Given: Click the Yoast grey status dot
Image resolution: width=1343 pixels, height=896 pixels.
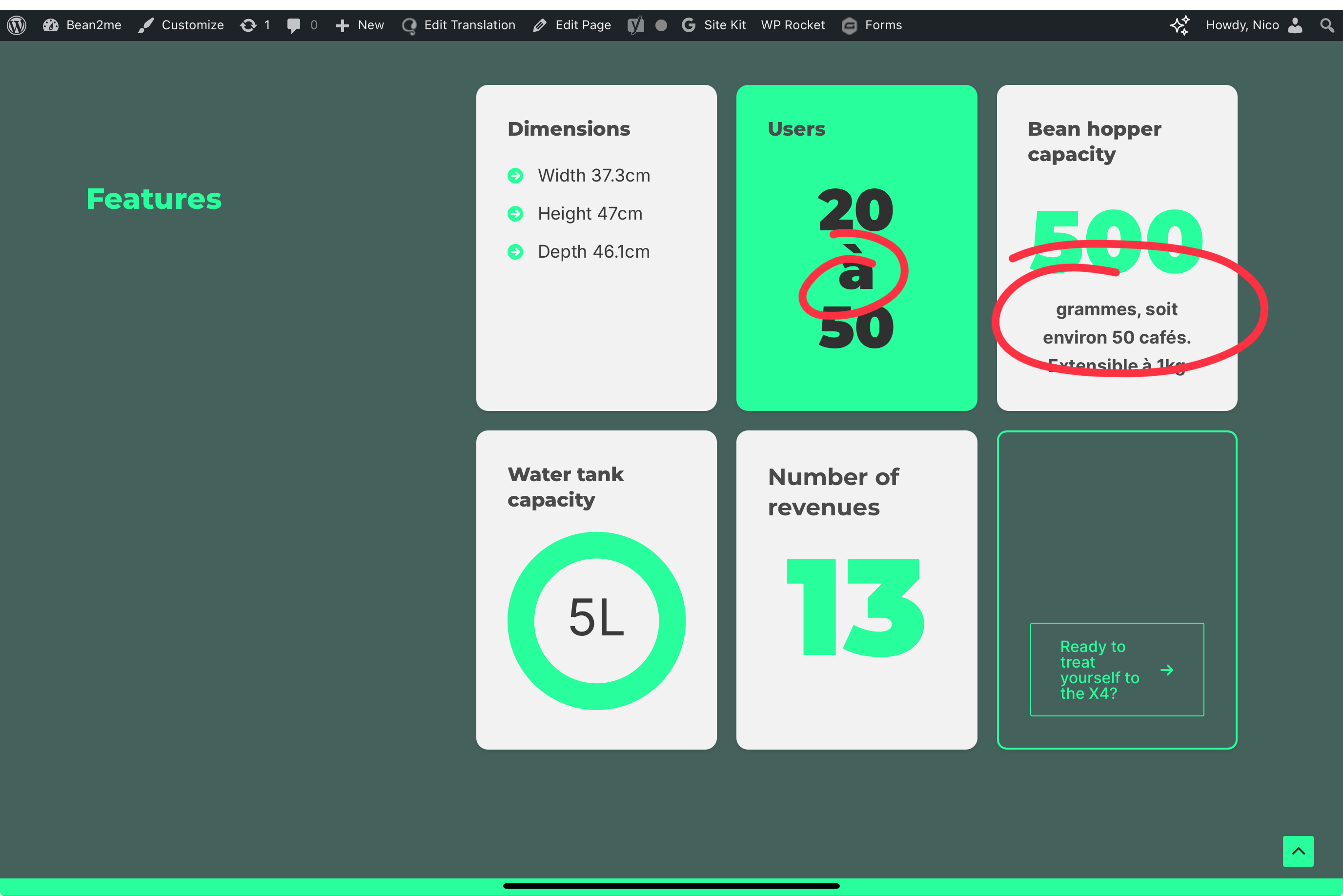Looking at the screenshot, I should [661, 25].
